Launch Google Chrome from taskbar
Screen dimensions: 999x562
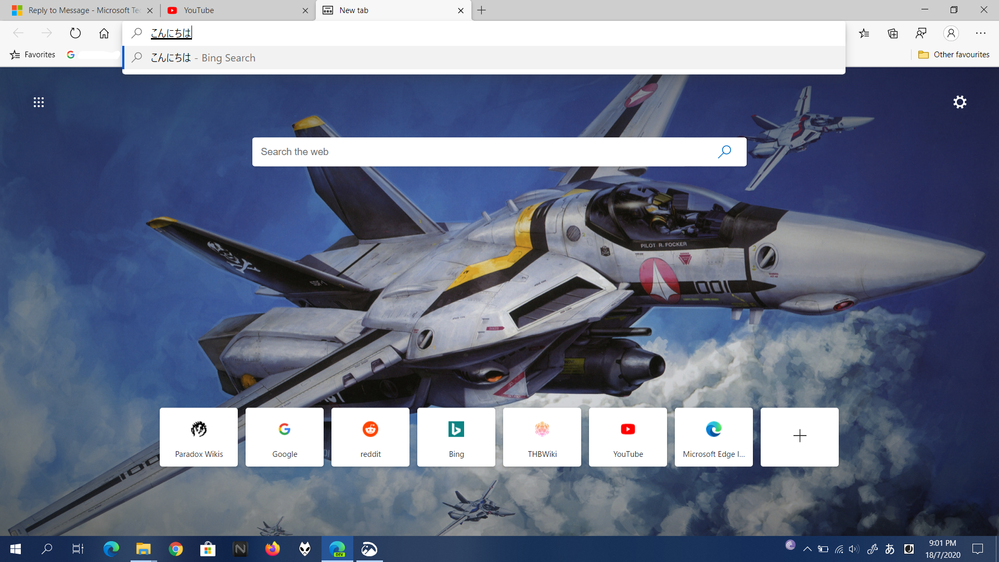tap(176, 549)
